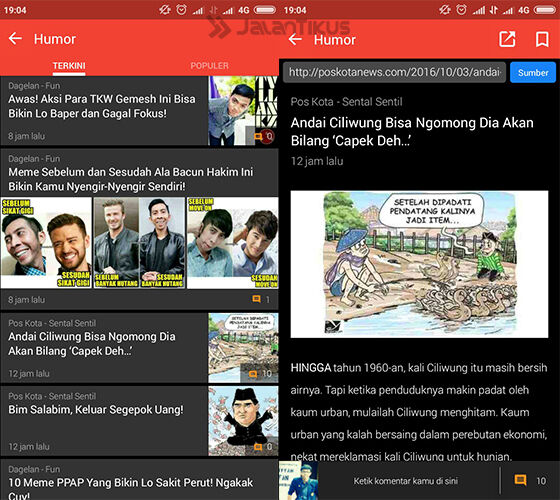Open comments icon in article bottom bar
Screen dimensions: 560x500
[x=520, y=480]
